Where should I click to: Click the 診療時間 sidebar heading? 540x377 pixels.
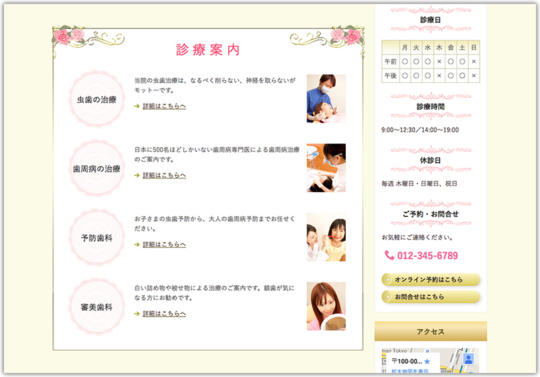pos(430,106)
